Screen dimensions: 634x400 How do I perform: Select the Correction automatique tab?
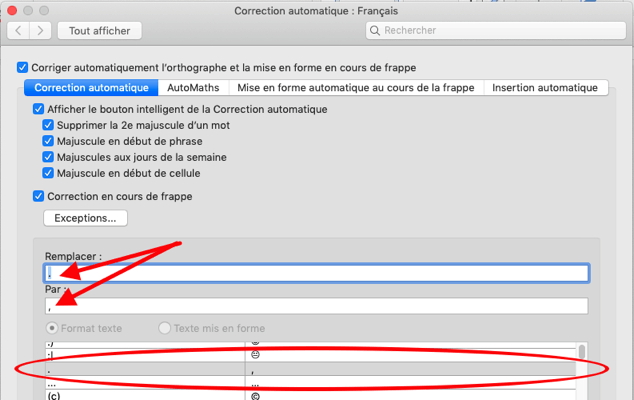pyautogui.click(x=91, y=88)
